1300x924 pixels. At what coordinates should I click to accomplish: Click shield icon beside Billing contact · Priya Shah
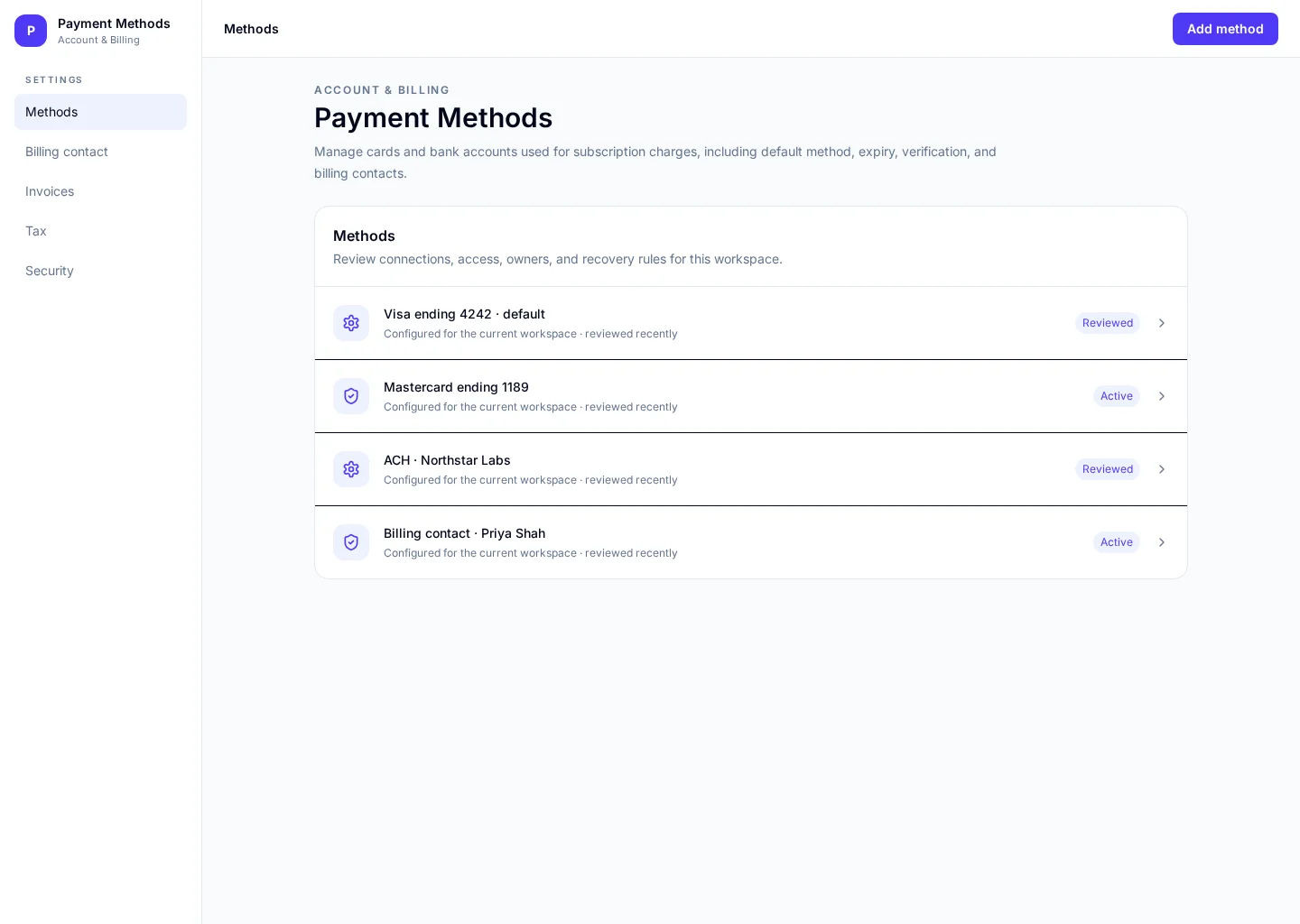click(x=351, y=542)
